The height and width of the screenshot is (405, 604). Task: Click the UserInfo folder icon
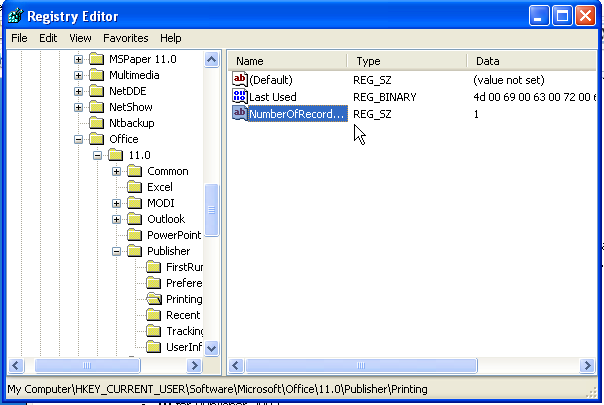pyautogui.click(x=154, y=347)
